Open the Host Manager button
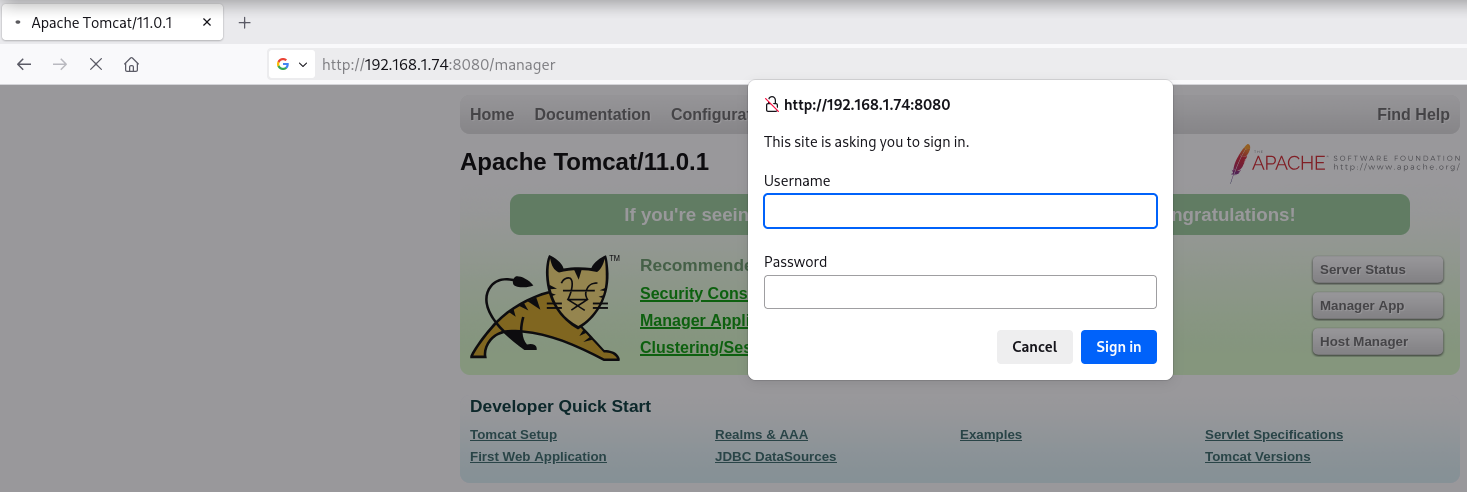Viewport: 1467px width, 492px height. [x=1377, y=342]
